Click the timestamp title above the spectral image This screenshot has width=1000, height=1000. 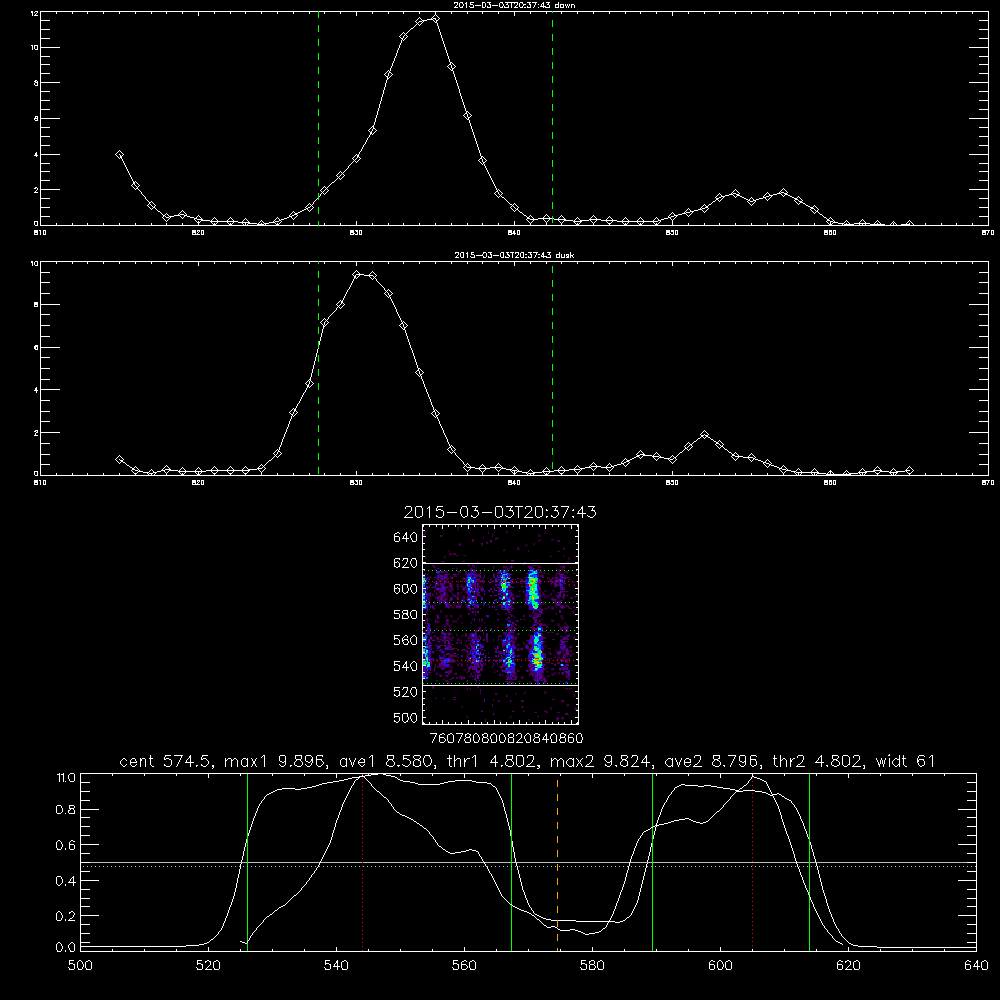click(x=500, y=512)
